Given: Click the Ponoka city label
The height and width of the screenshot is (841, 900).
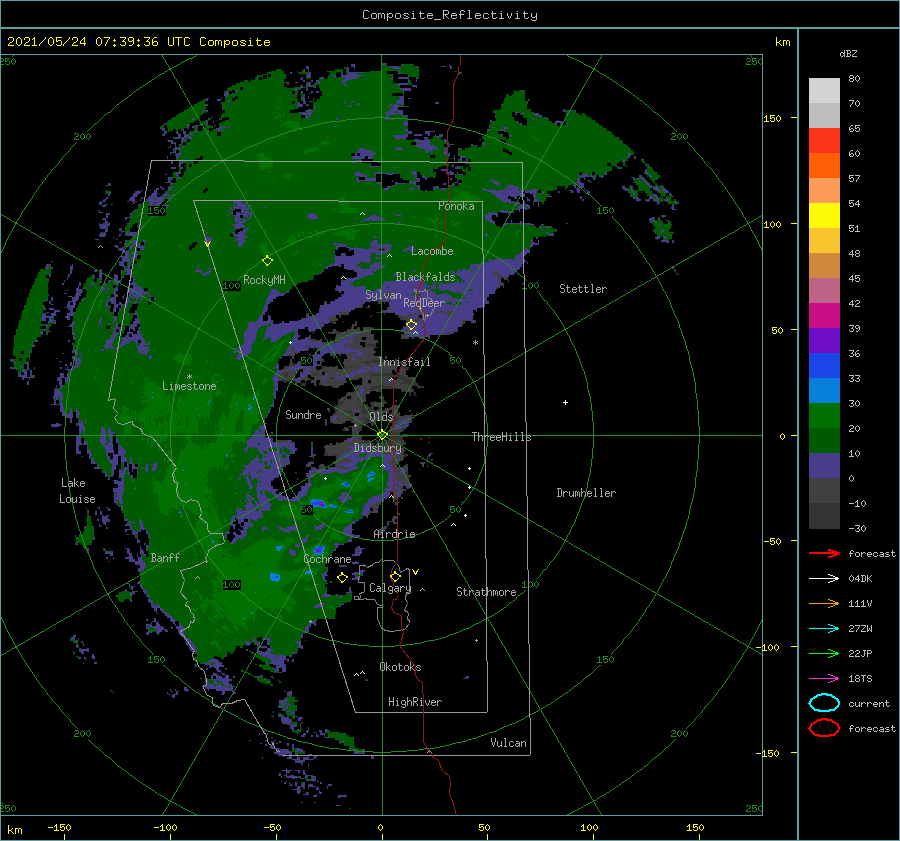Looking at the screenshot, I should pyautogui.click(x=456, y=206).
